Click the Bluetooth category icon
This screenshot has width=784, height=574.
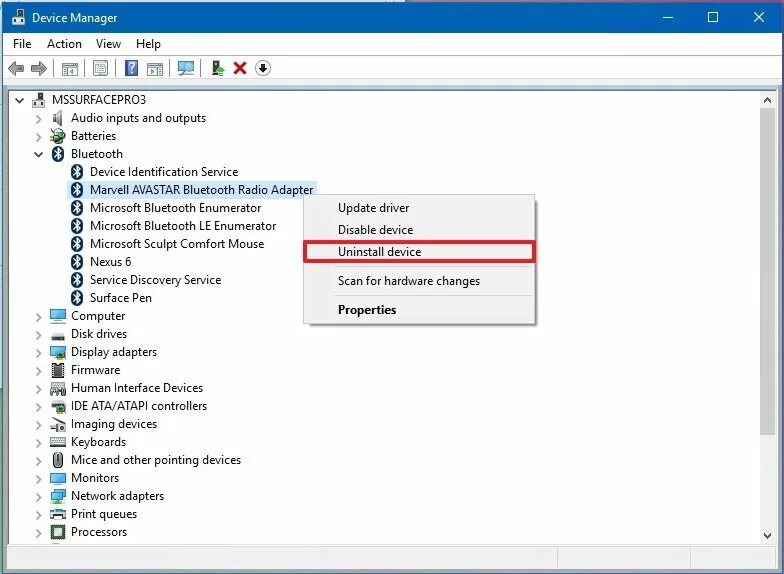[x=58, y=154]
